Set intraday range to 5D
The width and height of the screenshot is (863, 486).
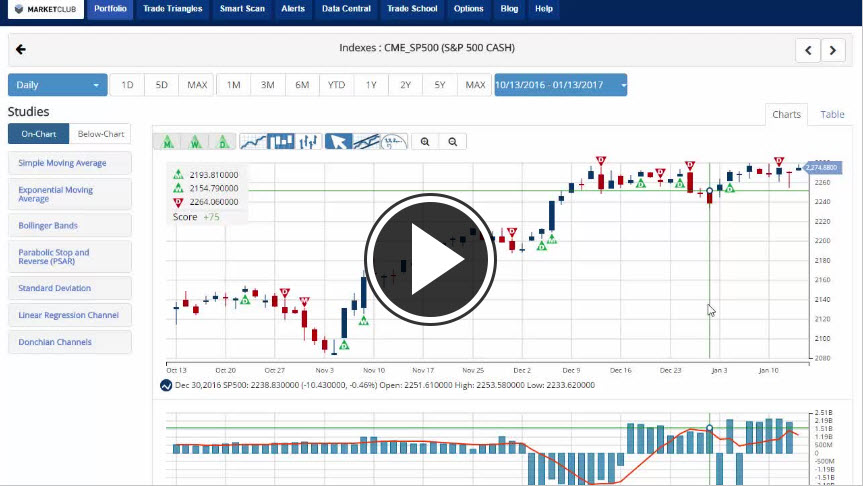point(161,85)
